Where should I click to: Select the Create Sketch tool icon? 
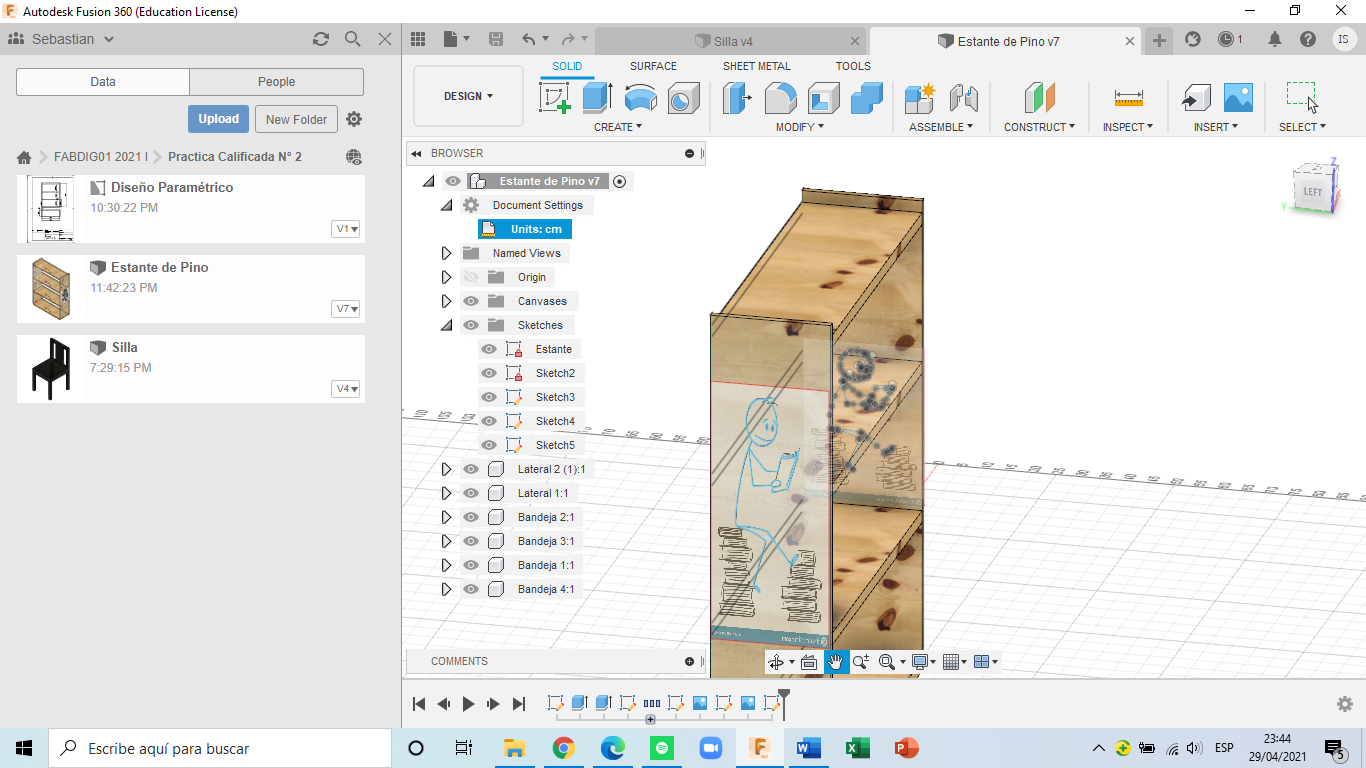(x=554, y=98)
